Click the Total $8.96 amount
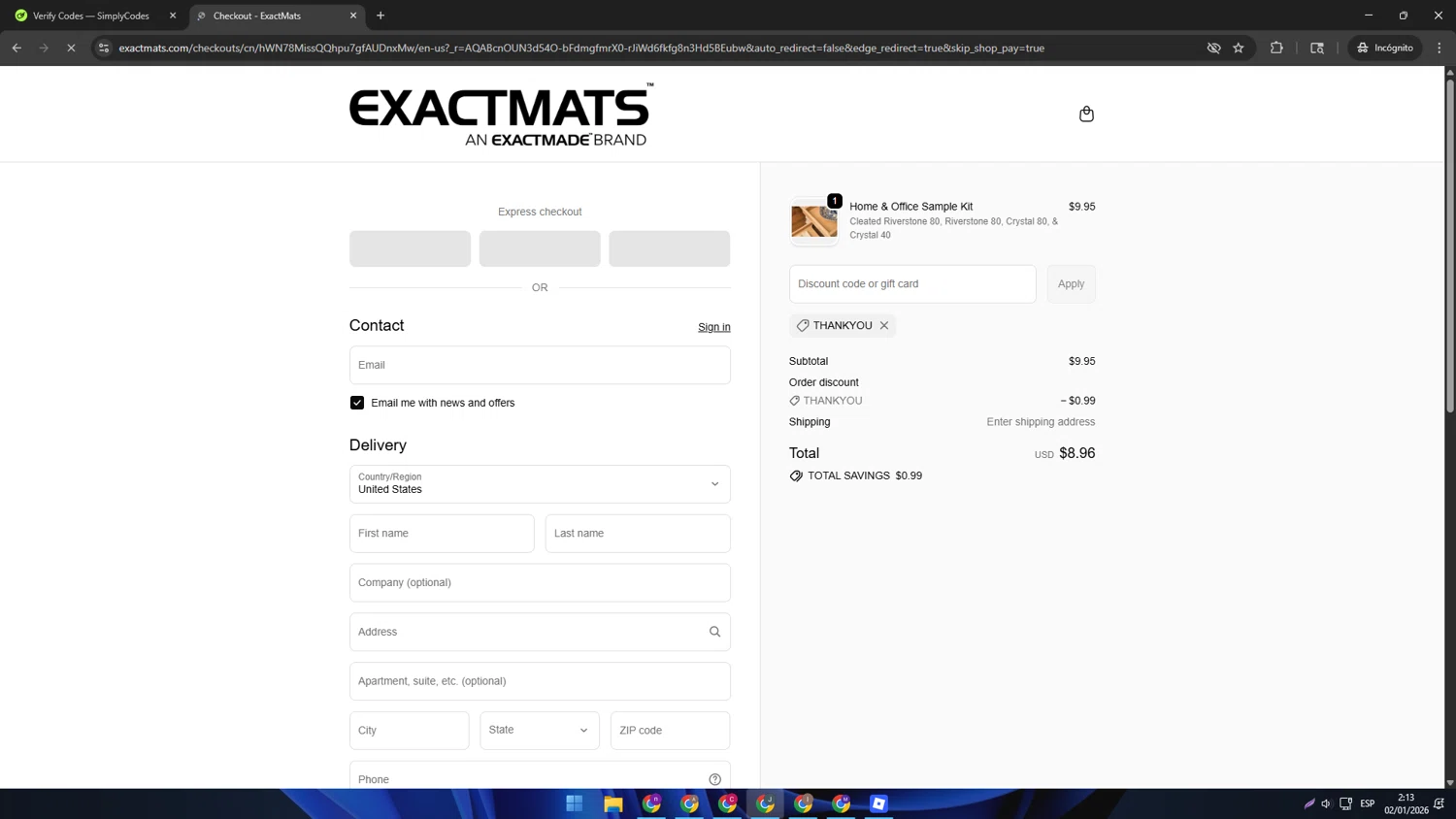 tap(1076, 453)
